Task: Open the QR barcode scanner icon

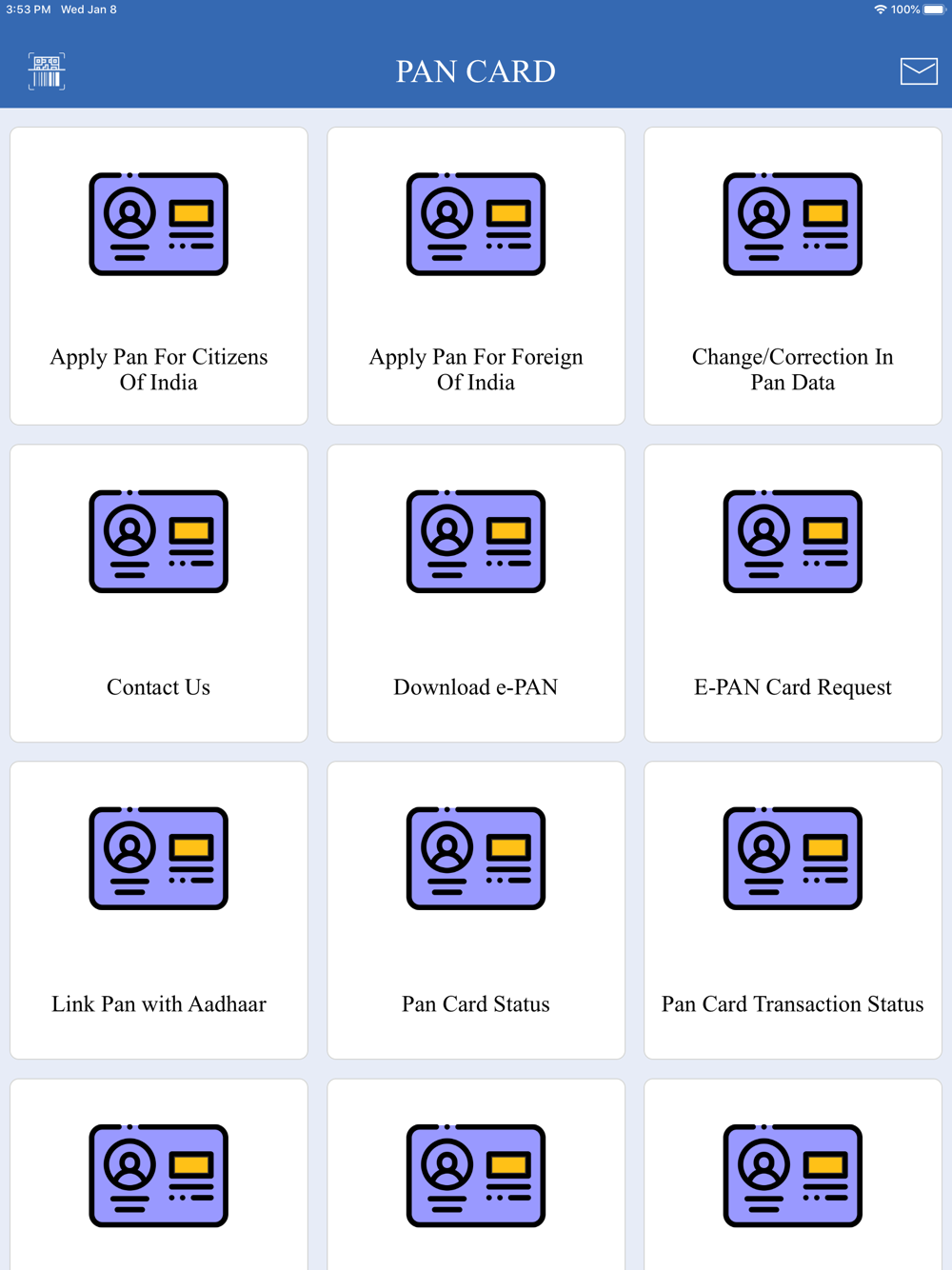Action: (x=47, y=71)
